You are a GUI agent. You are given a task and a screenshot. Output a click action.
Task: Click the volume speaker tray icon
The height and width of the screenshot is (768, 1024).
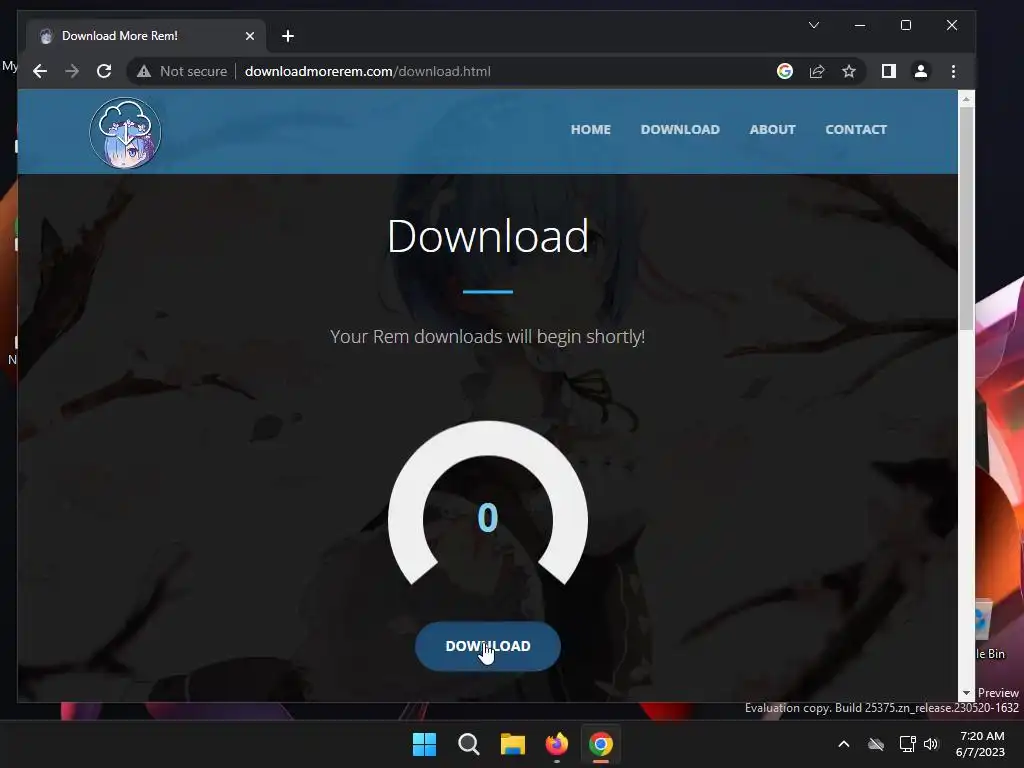coord(931,744)
